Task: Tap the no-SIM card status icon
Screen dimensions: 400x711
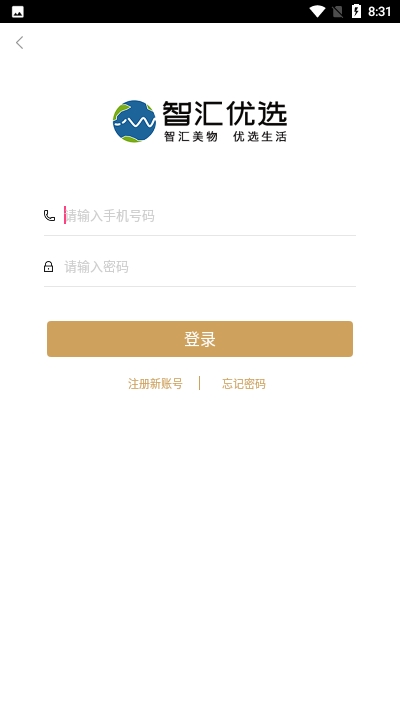Action: 337,11
